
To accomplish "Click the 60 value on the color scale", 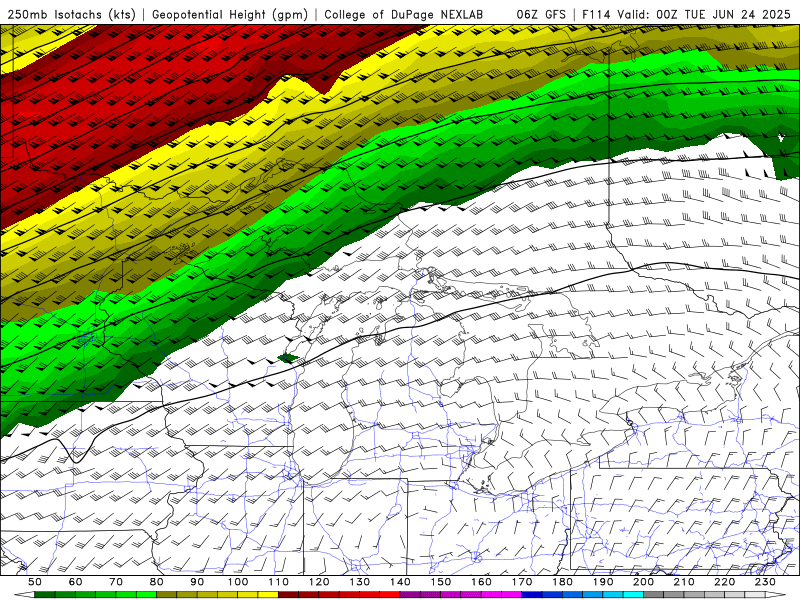I will point(75,582).
